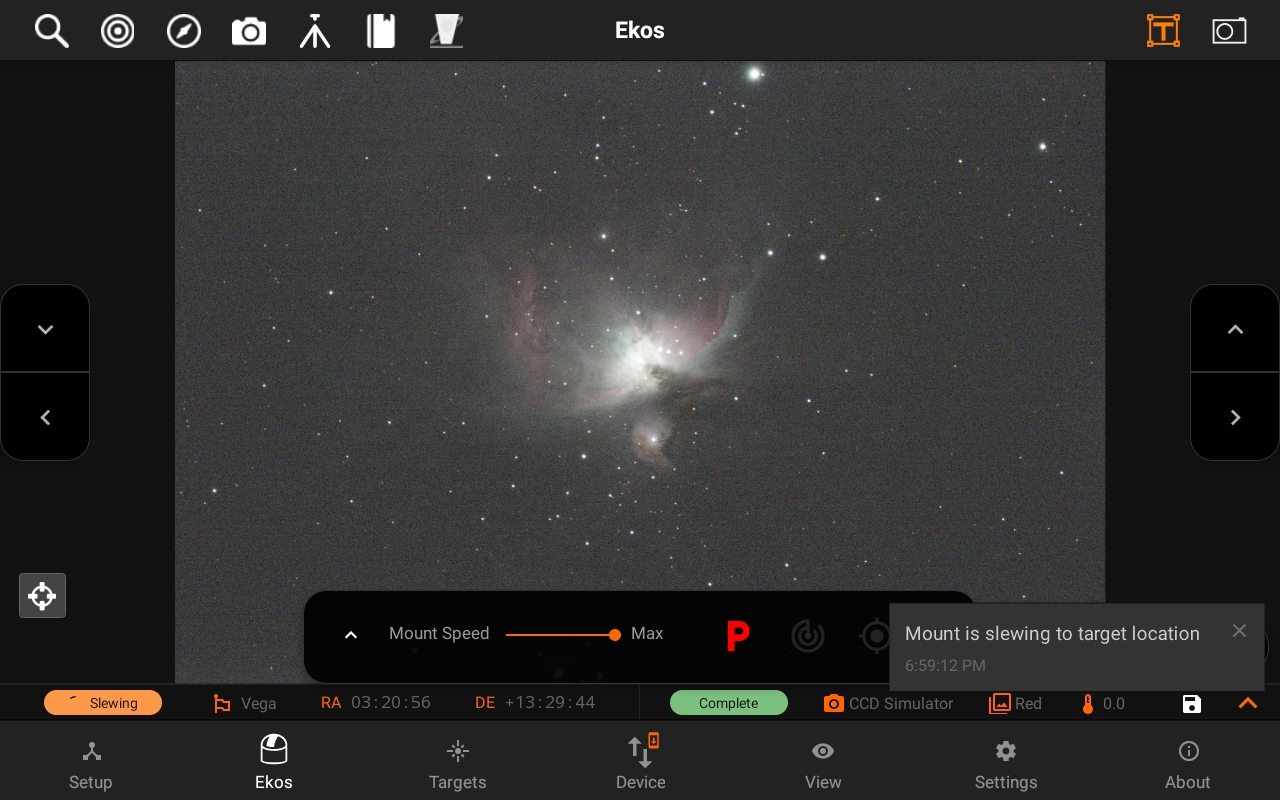Slew mount using the right chevron
Image resolution: width=1280 pixels, height=800 pixels.
[1235, 417]
